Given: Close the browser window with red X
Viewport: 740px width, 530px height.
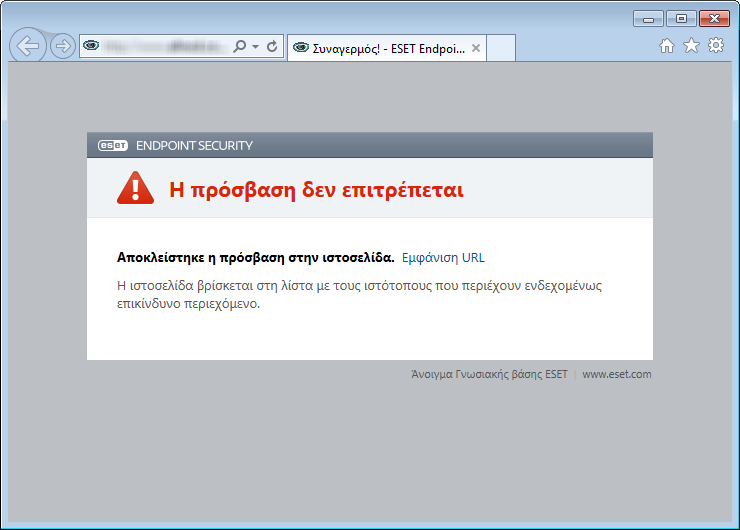Looking at the screenshot, I should point(715,19).
